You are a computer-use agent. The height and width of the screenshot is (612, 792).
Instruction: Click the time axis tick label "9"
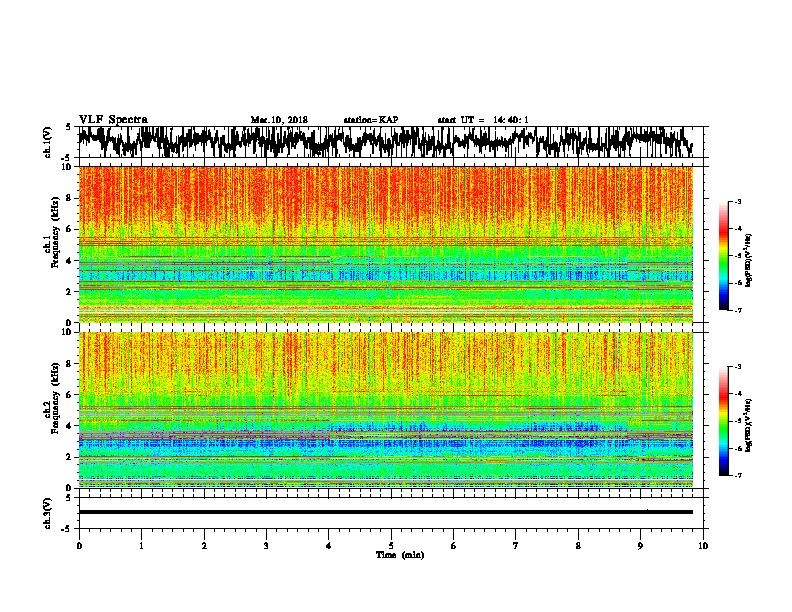pyautogui.click(x=640, y=546)
